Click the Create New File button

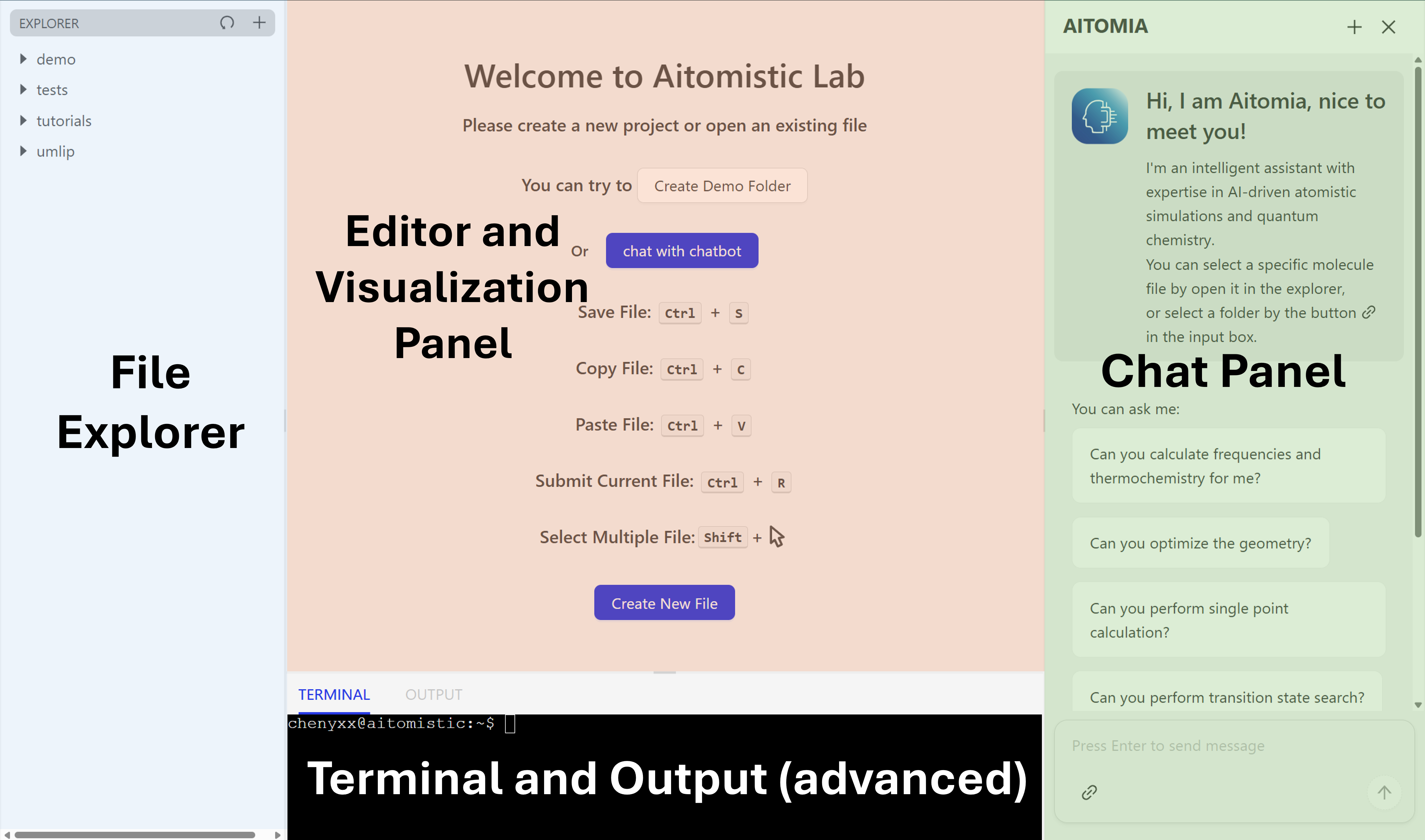[x=664, y=603]
